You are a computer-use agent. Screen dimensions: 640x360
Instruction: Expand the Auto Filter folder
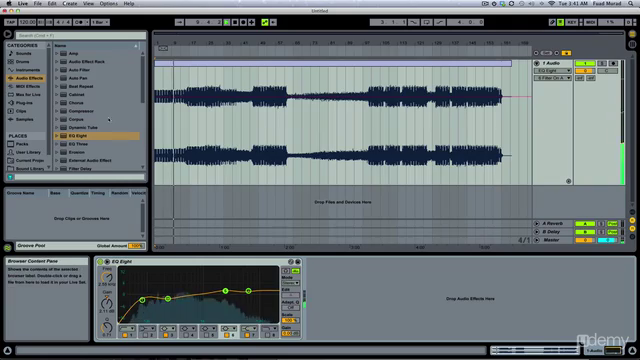(x=57, y=70)
